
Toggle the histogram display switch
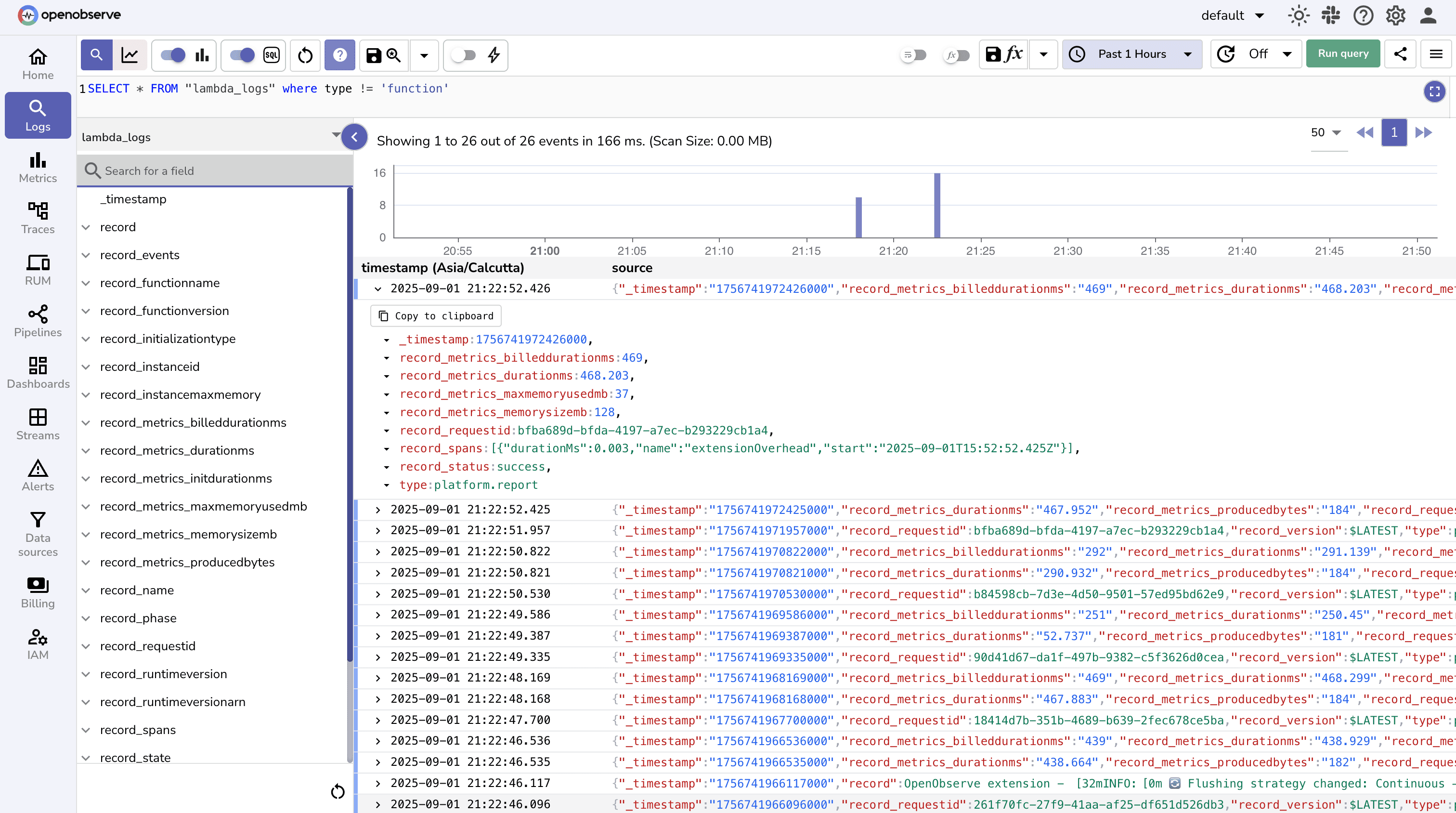pos(172,55)
